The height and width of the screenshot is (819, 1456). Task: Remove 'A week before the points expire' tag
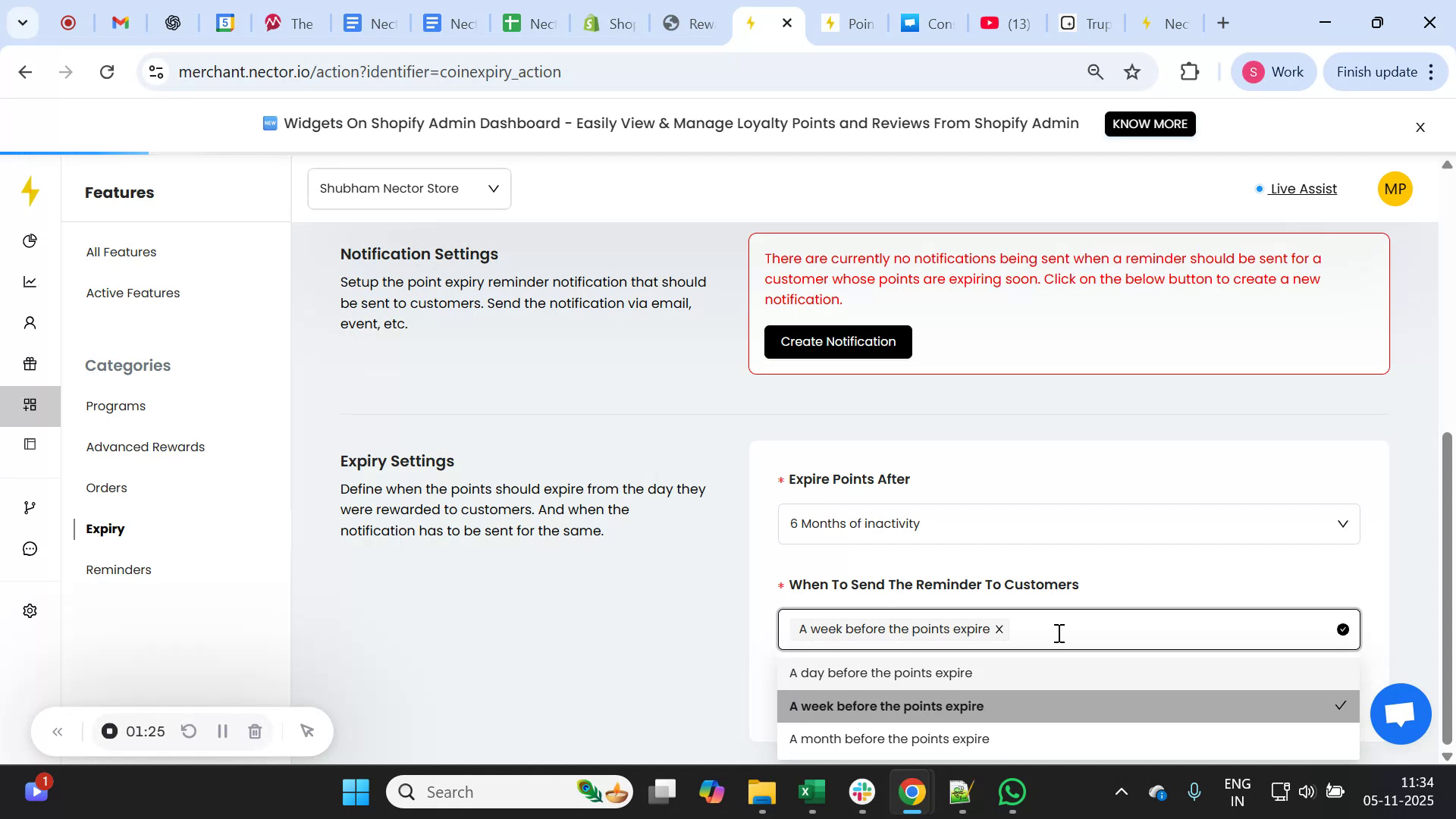pyautogui.click(x=999, y=629)
